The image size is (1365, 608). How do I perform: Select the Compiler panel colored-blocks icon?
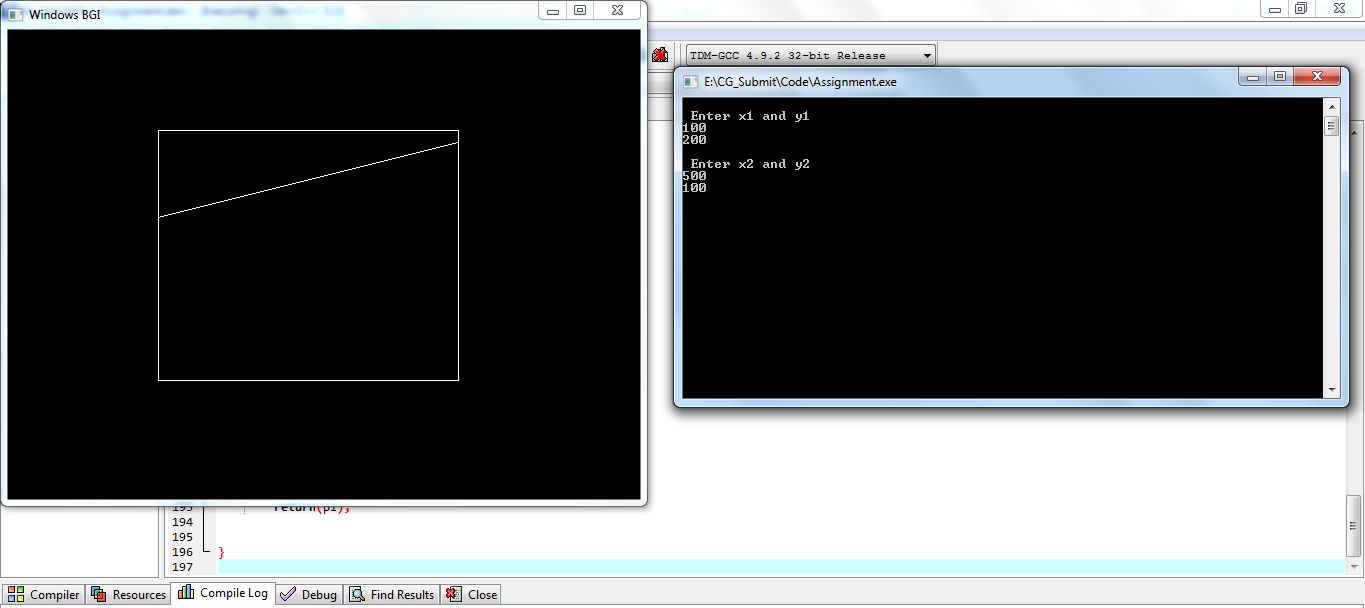[x=17, y=594]
